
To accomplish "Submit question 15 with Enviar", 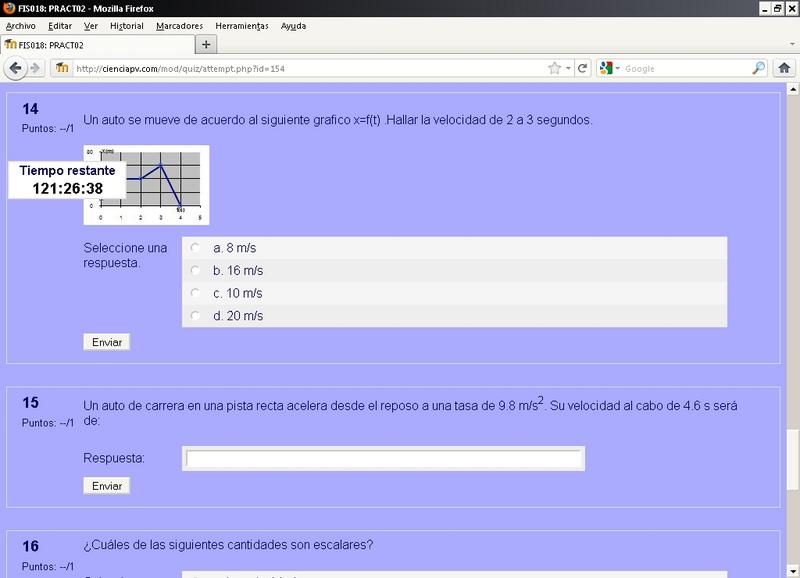I will [x=107, y=486].
